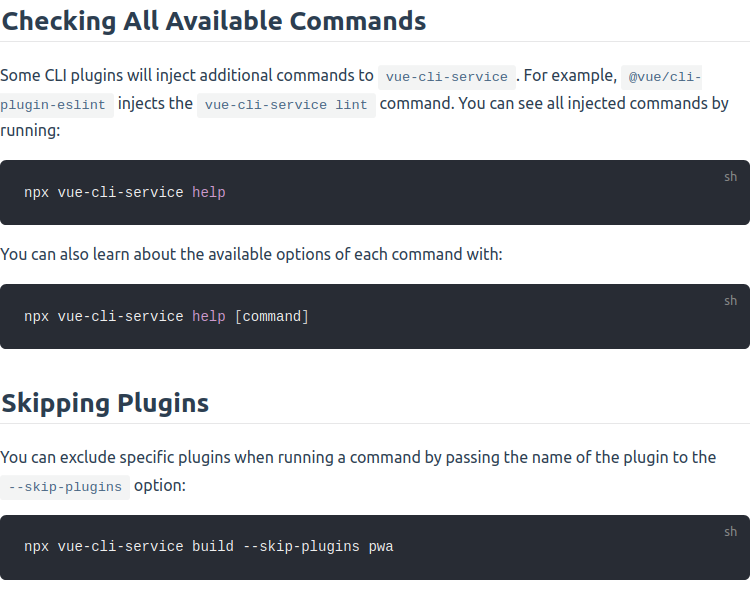This screenshot has width=750, height=589.
Task: Click the inline code '@vue/cli-'
Action: point(661,77)
